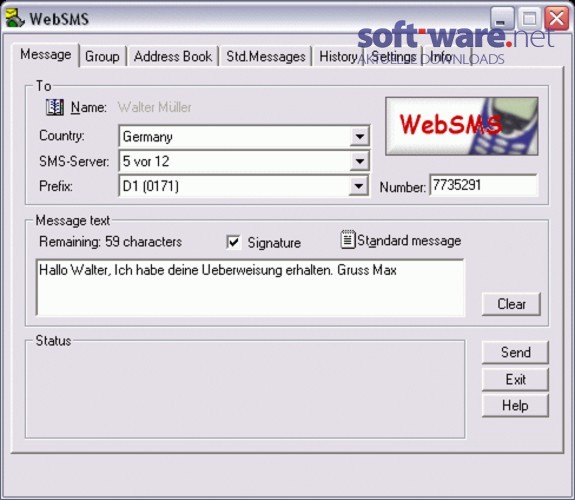
Task: Switch to the Message tab
Action: (45, 55)
